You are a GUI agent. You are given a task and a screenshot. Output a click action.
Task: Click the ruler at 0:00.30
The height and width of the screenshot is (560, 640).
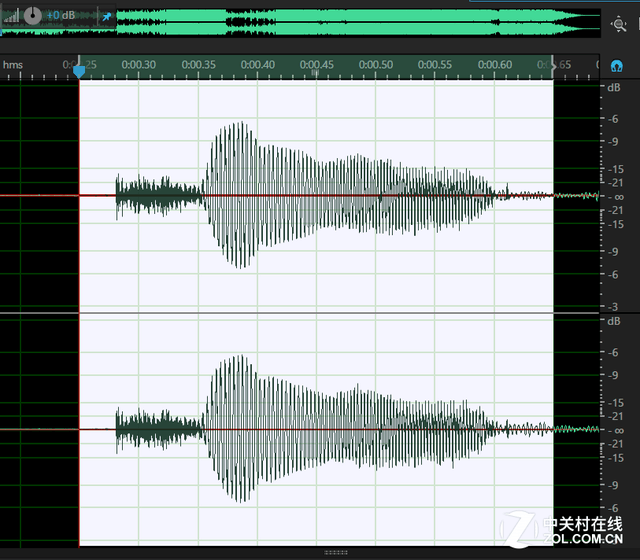(138, 65)
